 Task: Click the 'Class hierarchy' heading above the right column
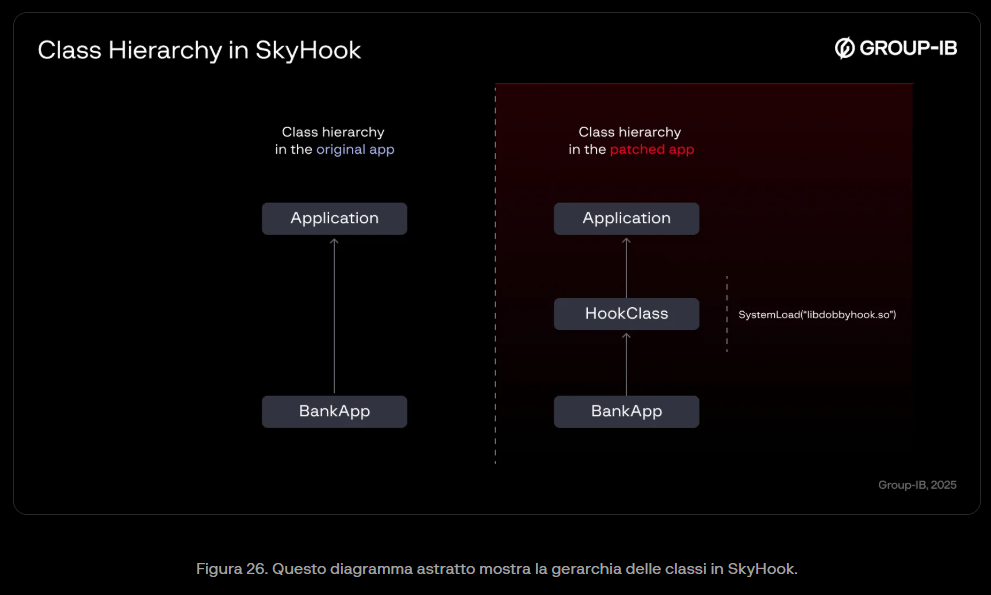coord(629,132)
